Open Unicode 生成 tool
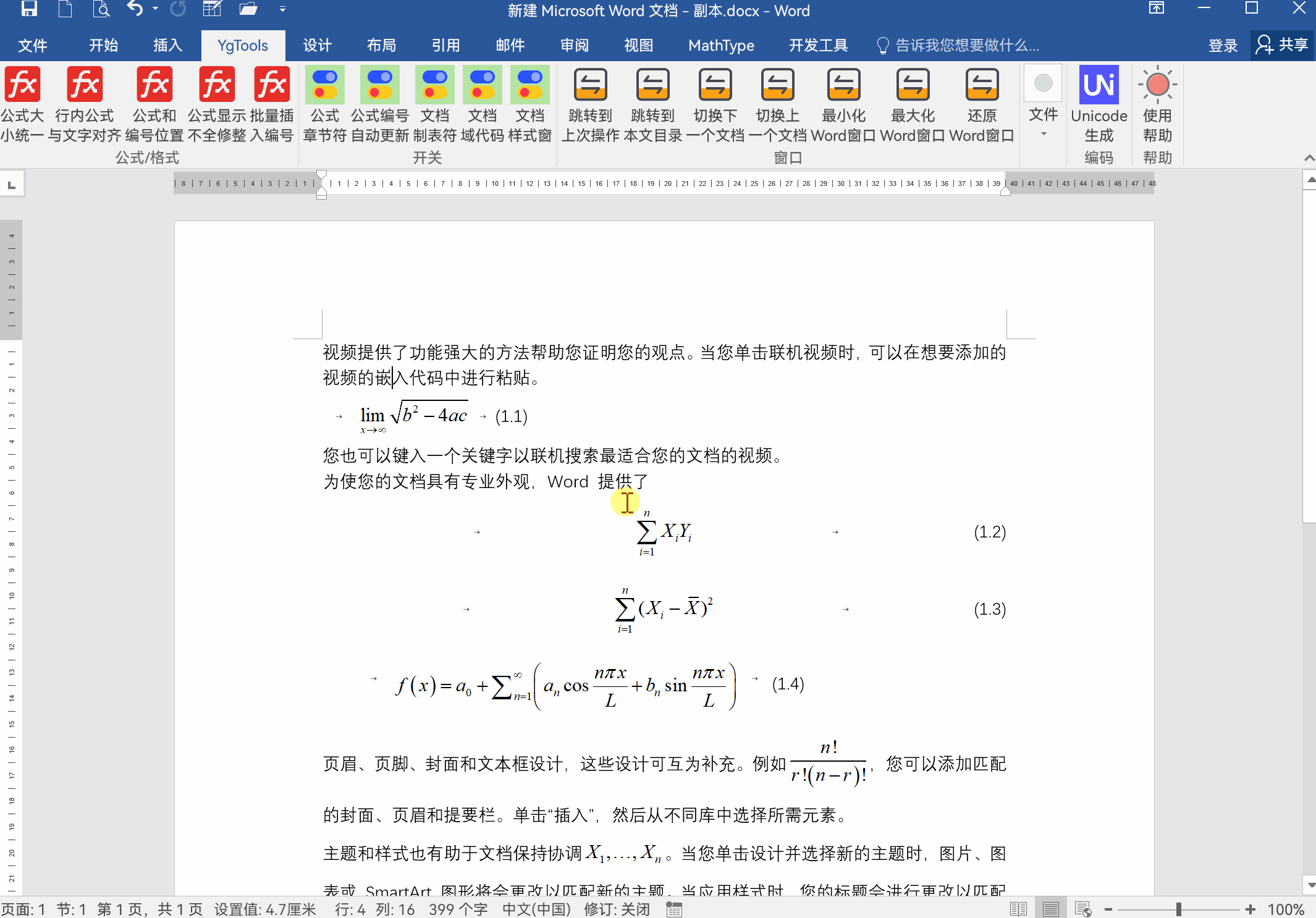The image size is (1316, 918). click(x=1099, y=85)
